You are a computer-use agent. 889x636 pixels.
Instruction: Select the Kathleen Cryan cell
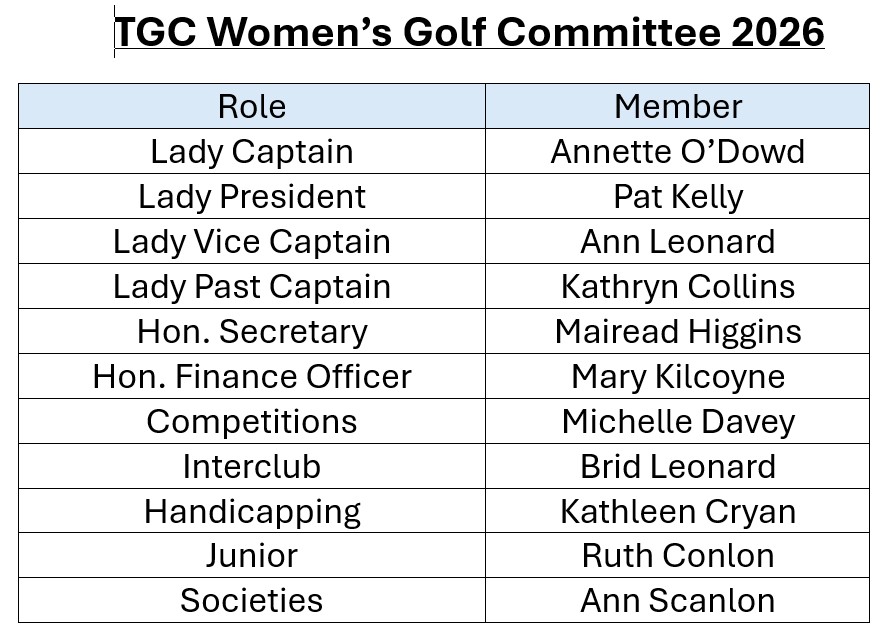coord(678,511)
